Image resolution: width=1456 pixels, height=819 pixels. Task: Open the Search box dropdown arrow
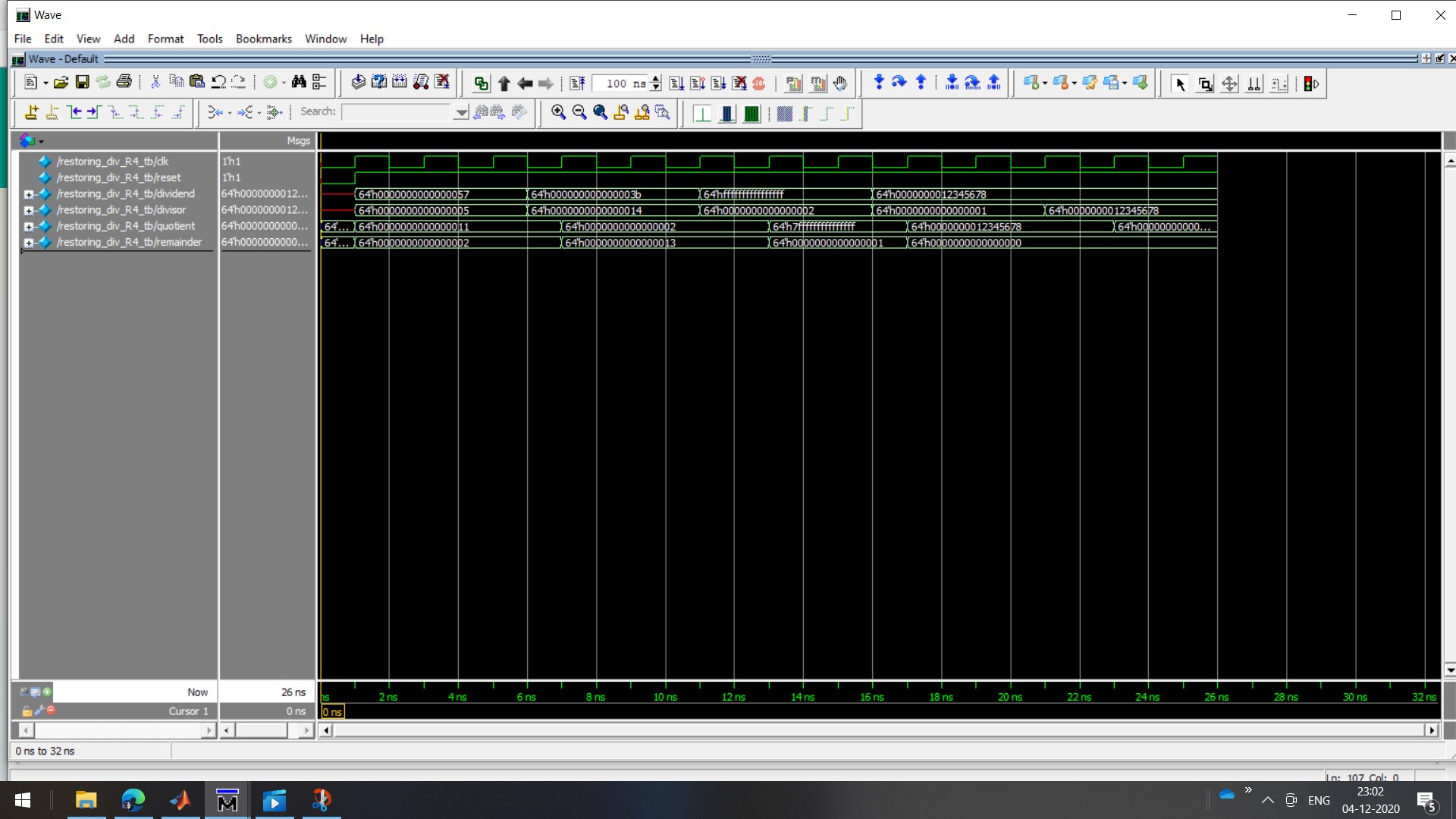click(x=460, y=112)
